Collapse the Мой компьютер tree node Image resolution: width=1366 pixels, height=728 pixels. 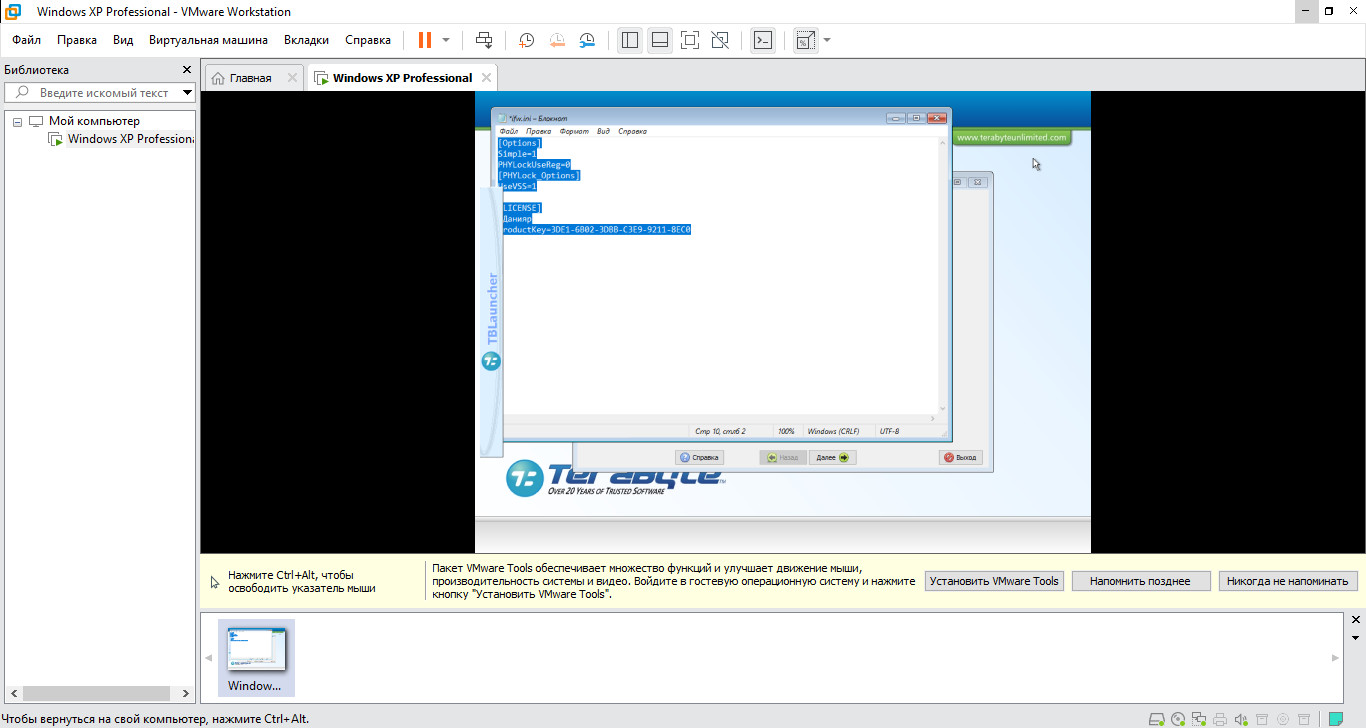point(17,121)
